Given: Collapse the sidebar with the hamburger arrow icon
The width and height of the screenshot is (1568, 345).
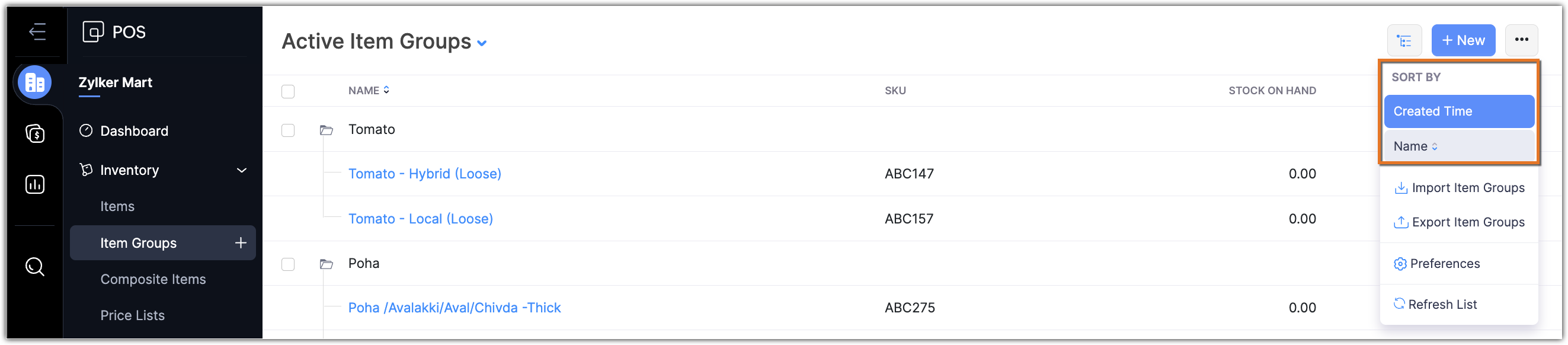Looking at the screenshot, I should click(x=37, y=31).
